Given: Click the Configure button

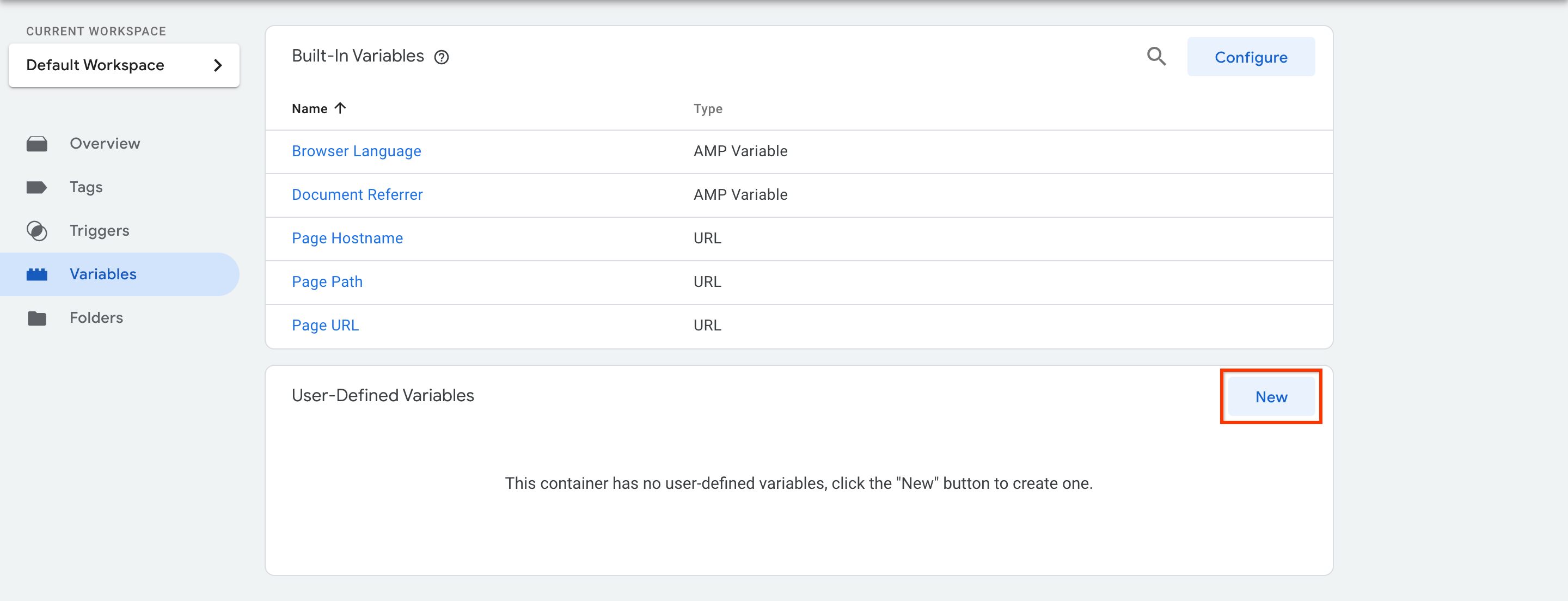Looking at the screenshot, I should coord(1251,57).
